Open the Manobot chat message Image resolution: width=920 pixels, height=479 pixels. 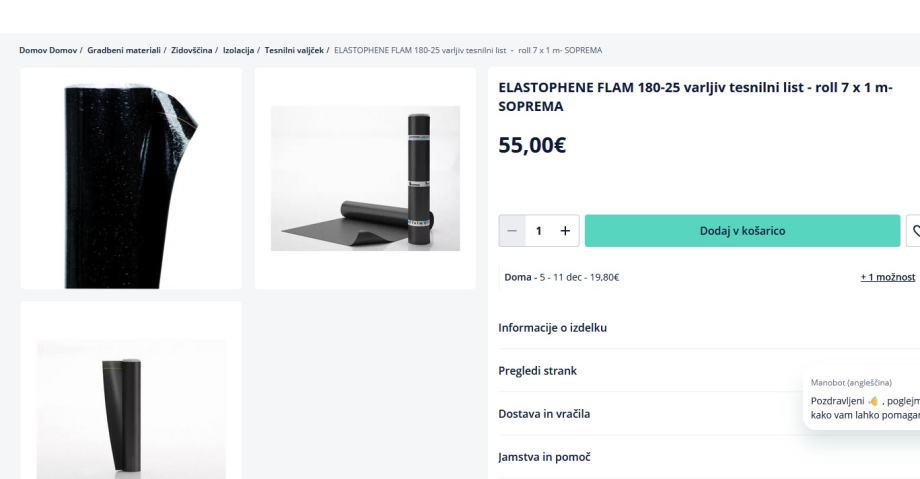[862, 399]
